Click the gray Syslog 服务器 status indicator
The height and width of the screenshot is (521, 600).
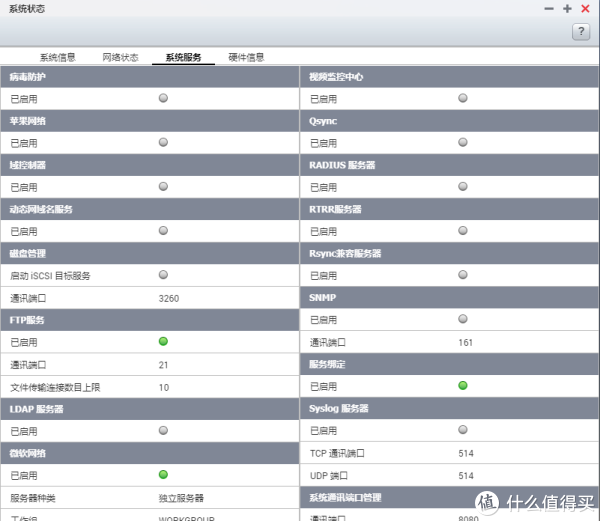tap(463, 431)
